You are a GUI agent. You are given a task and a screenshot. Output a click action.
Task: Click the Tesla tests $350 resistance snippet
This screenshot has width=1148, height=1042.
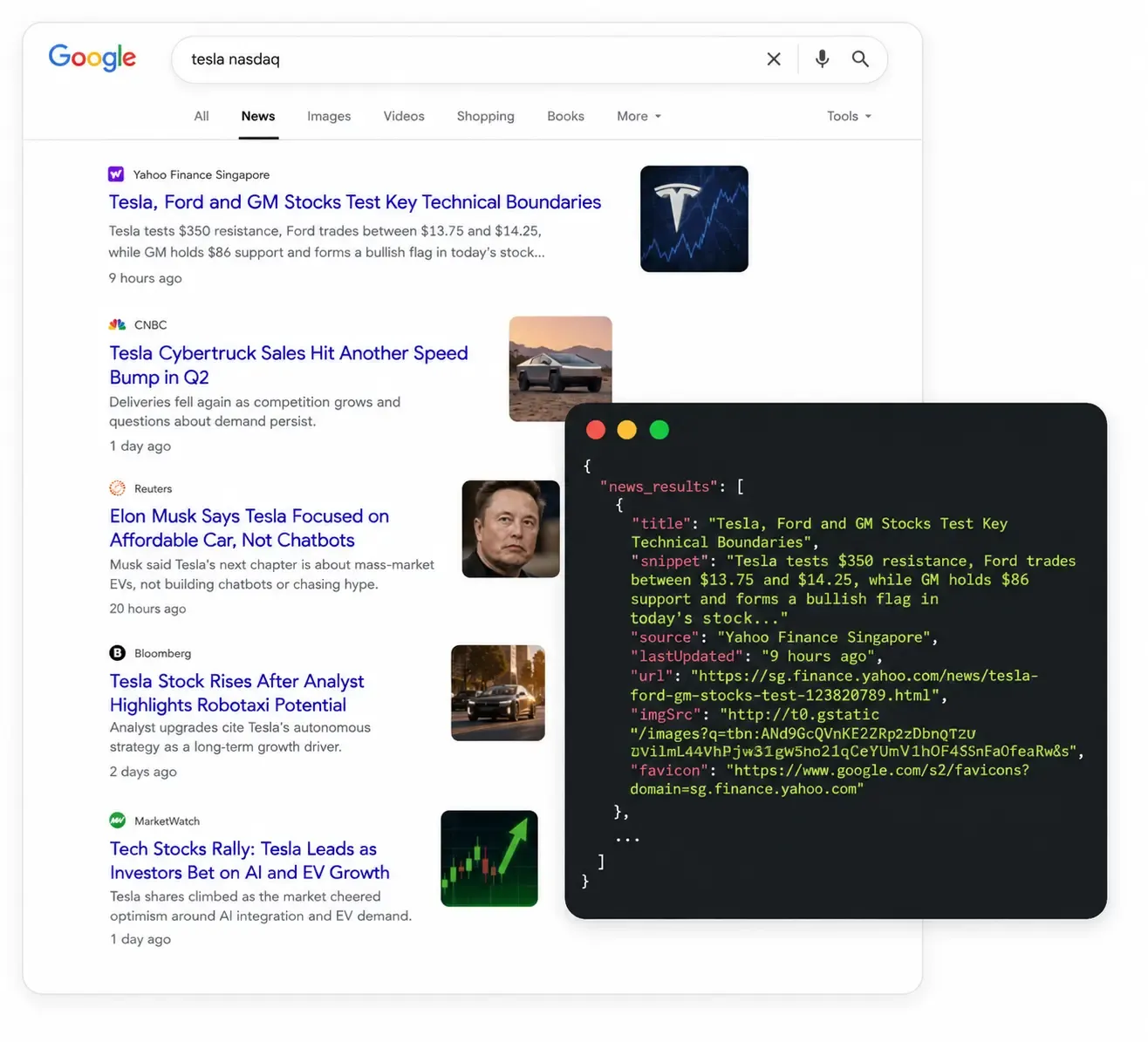pos(326,242)
